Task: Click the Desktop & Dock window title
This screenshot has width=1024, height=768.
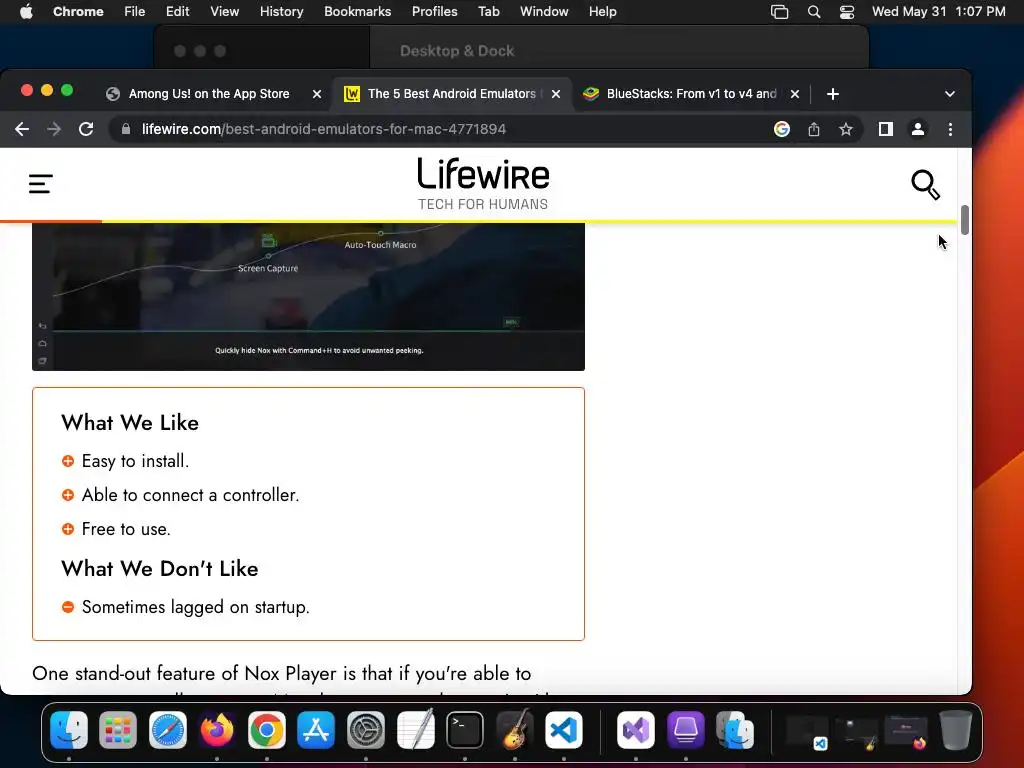Action: point(457,51)
